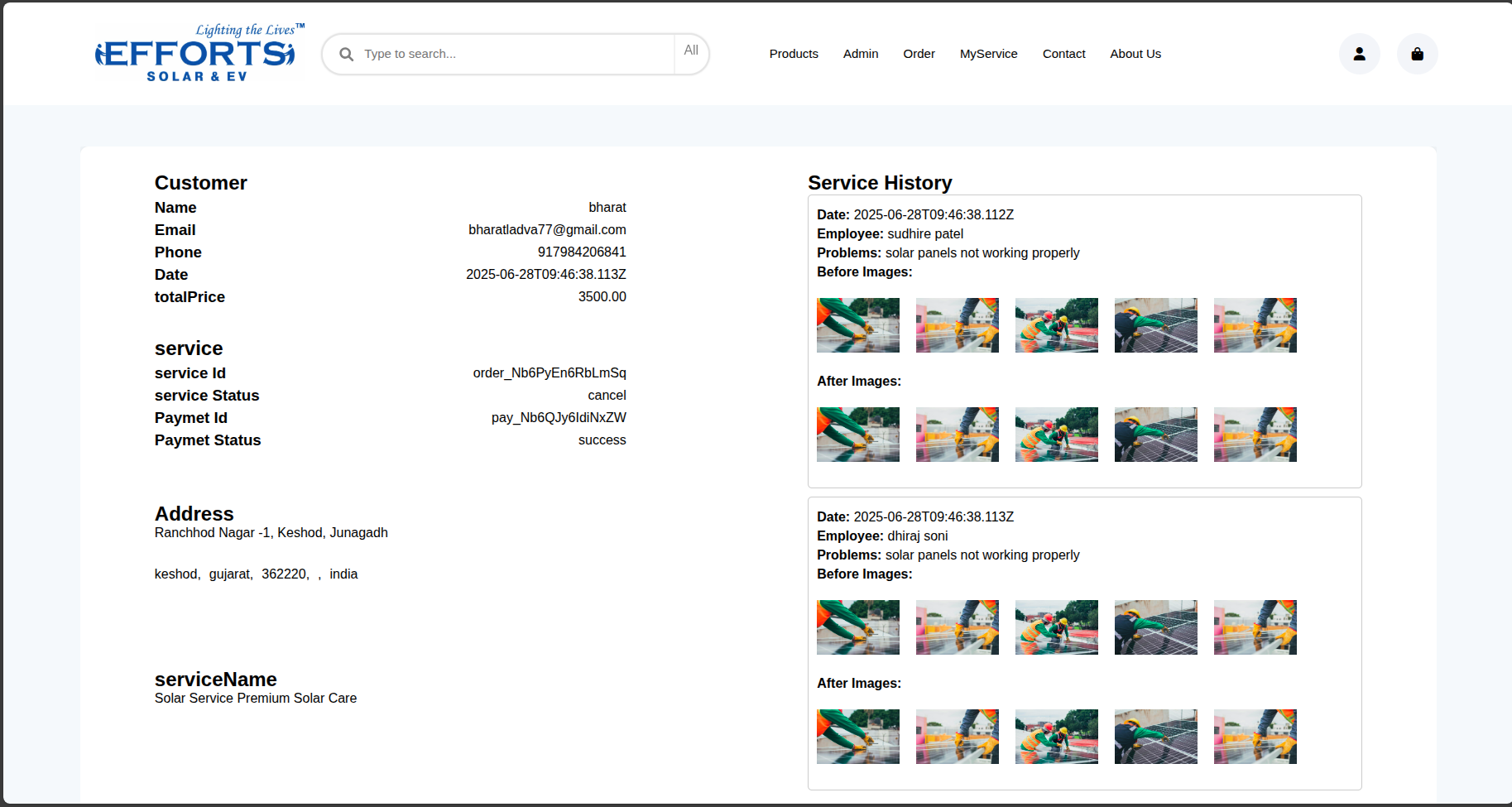The image size is (1512, 807).
Task: Open the MyService page
Action: pyautogui.click(x=988, y=54)
